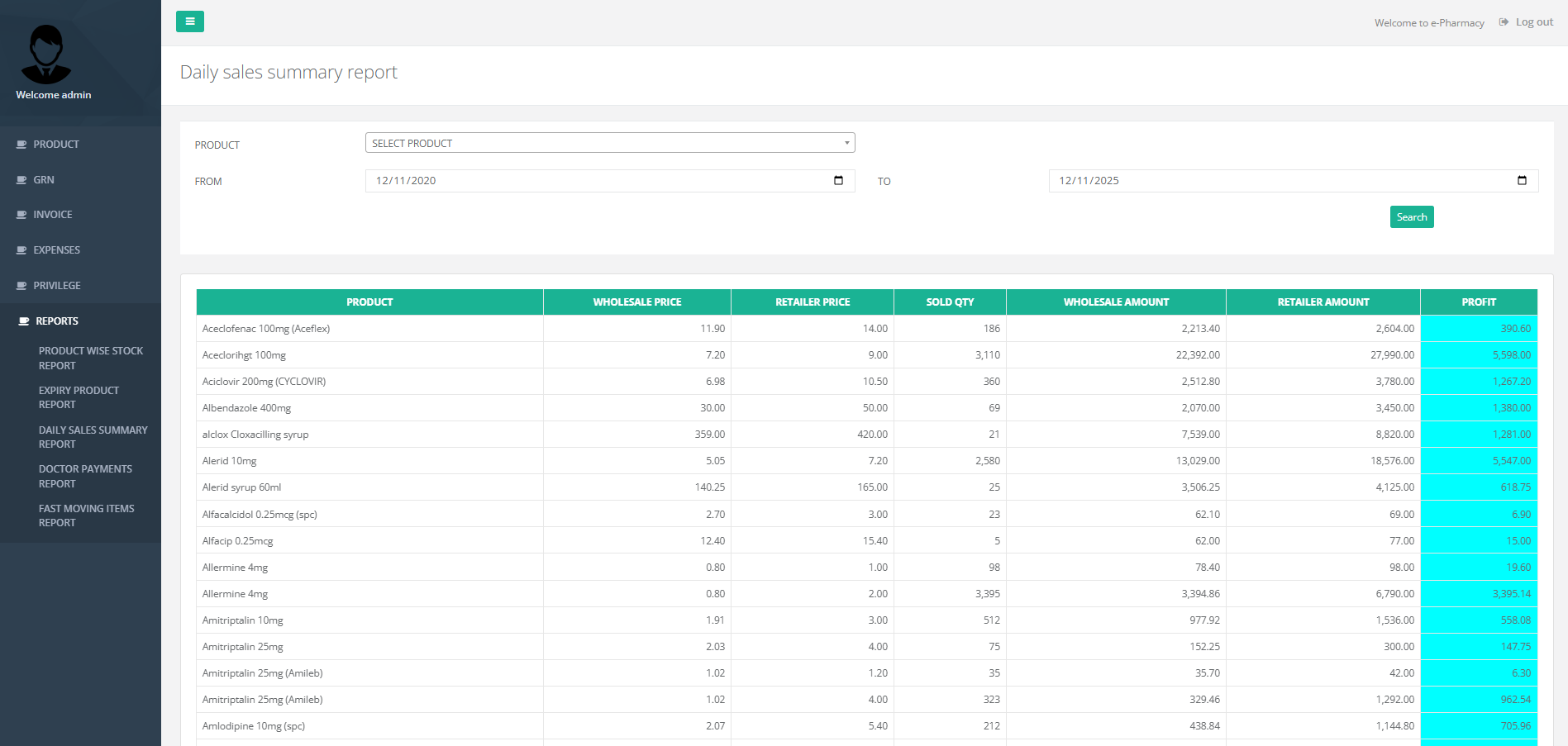Click the EXPENSES sidebar icon

22,249
